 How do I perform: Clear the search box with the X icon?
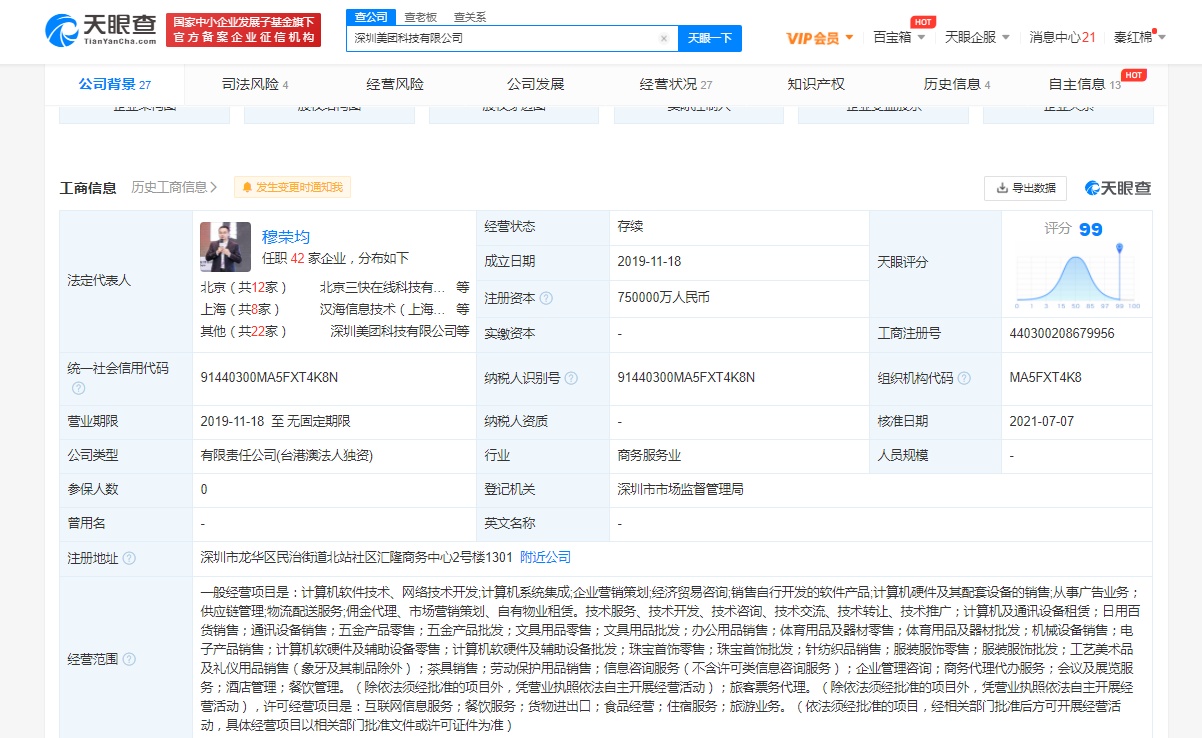663,39
